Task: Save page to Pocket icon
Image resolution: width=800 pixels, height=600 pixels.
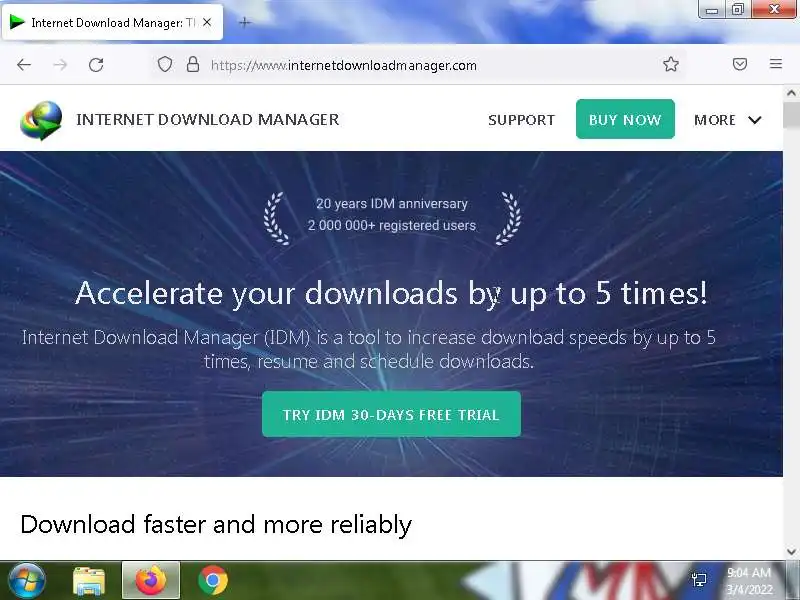Action: [740, 64]
